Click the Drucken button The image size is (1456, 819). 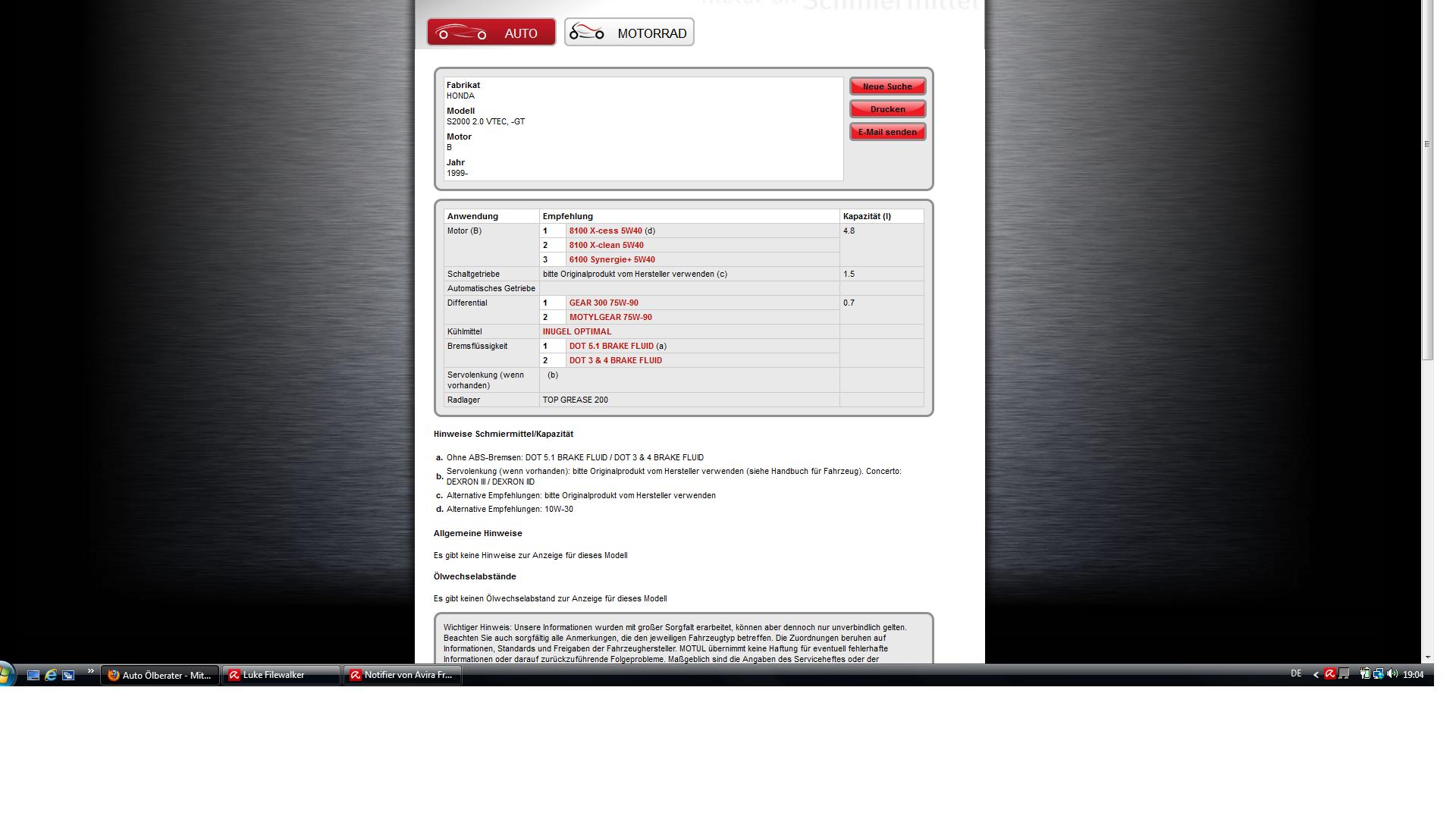coord(887,109)
